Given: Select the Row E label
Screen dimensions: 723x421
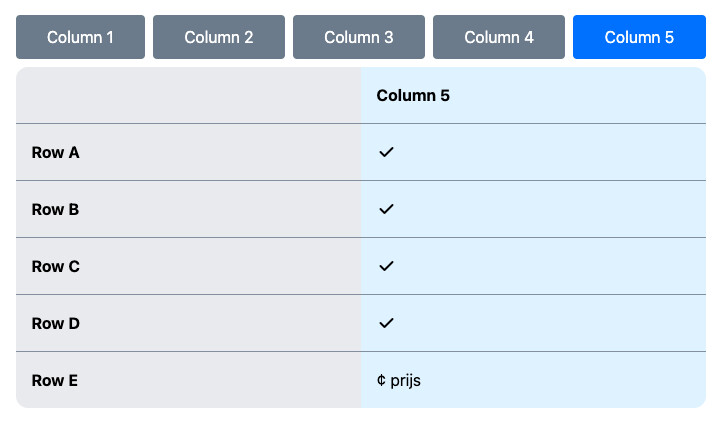Looking at the screenshot, I should coord(54,381).
